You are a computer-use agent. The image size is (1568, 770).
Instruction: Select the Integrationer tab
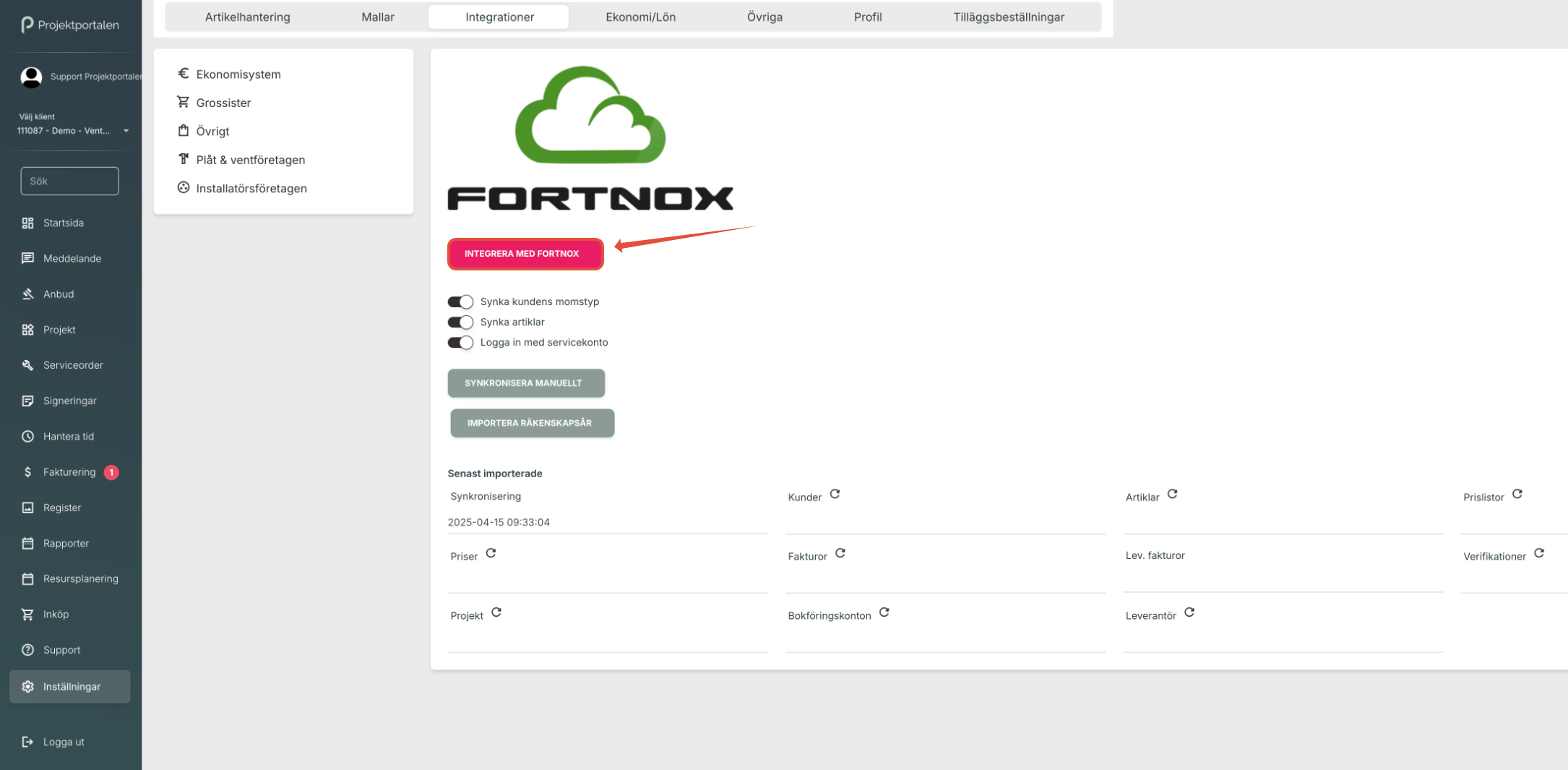point(499,17)
